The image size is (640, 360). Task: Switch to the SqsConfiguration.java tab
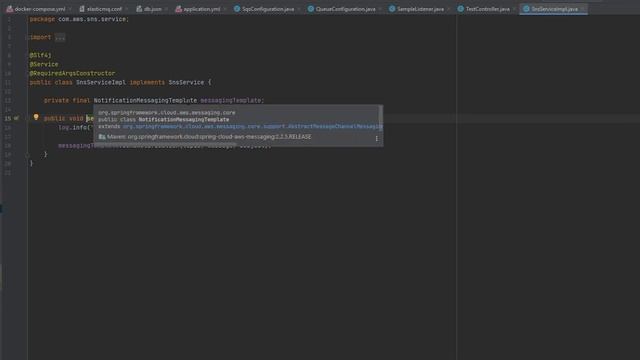(x=268, y=9)
